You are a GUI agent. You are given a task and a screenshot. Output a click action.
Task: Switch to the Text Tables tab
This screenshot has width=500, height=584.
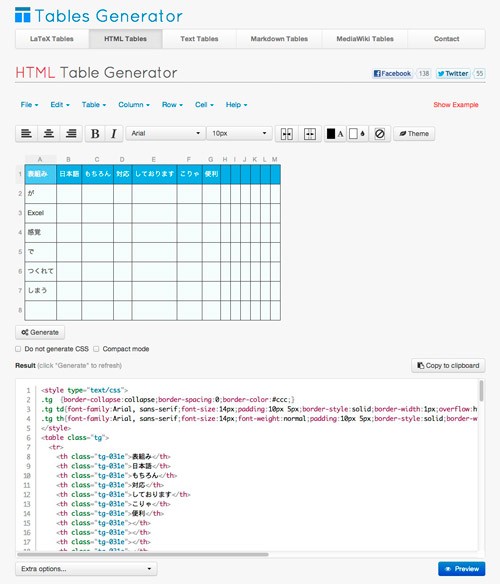[199, 39]
